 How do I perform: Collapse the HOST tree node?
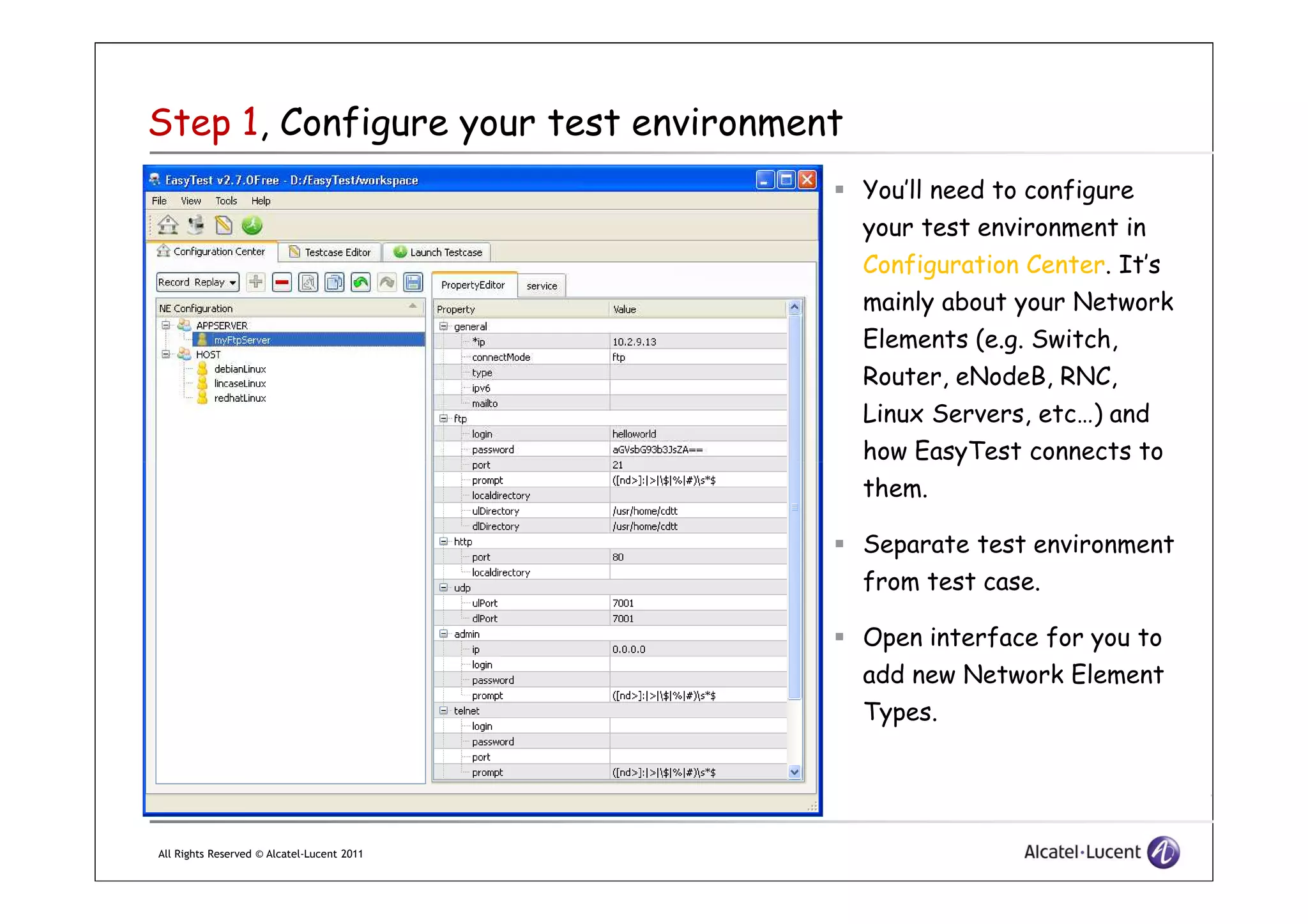click(166, 354)
